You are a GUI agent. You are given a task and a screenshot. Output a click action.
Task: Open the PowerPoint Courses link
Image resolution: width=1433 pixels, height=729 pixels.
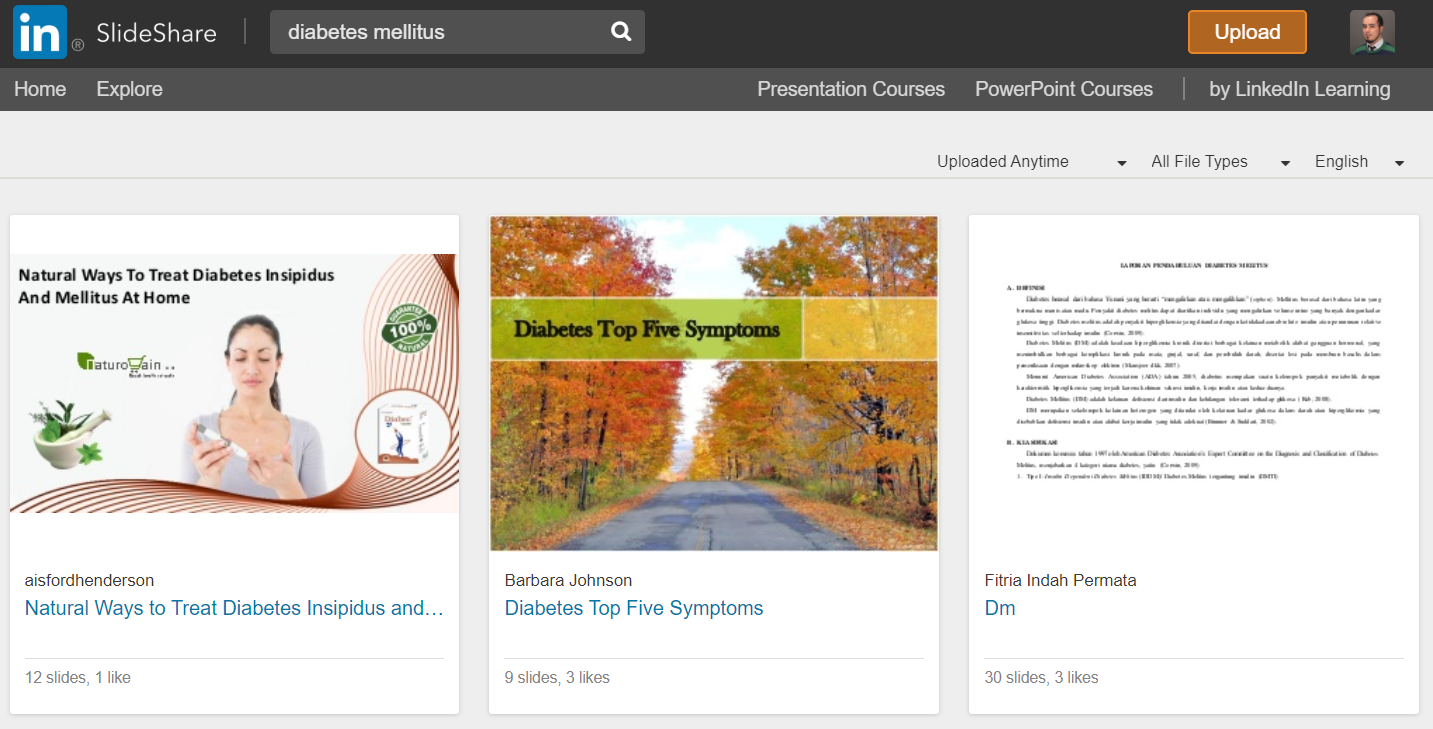(1063, 89)
